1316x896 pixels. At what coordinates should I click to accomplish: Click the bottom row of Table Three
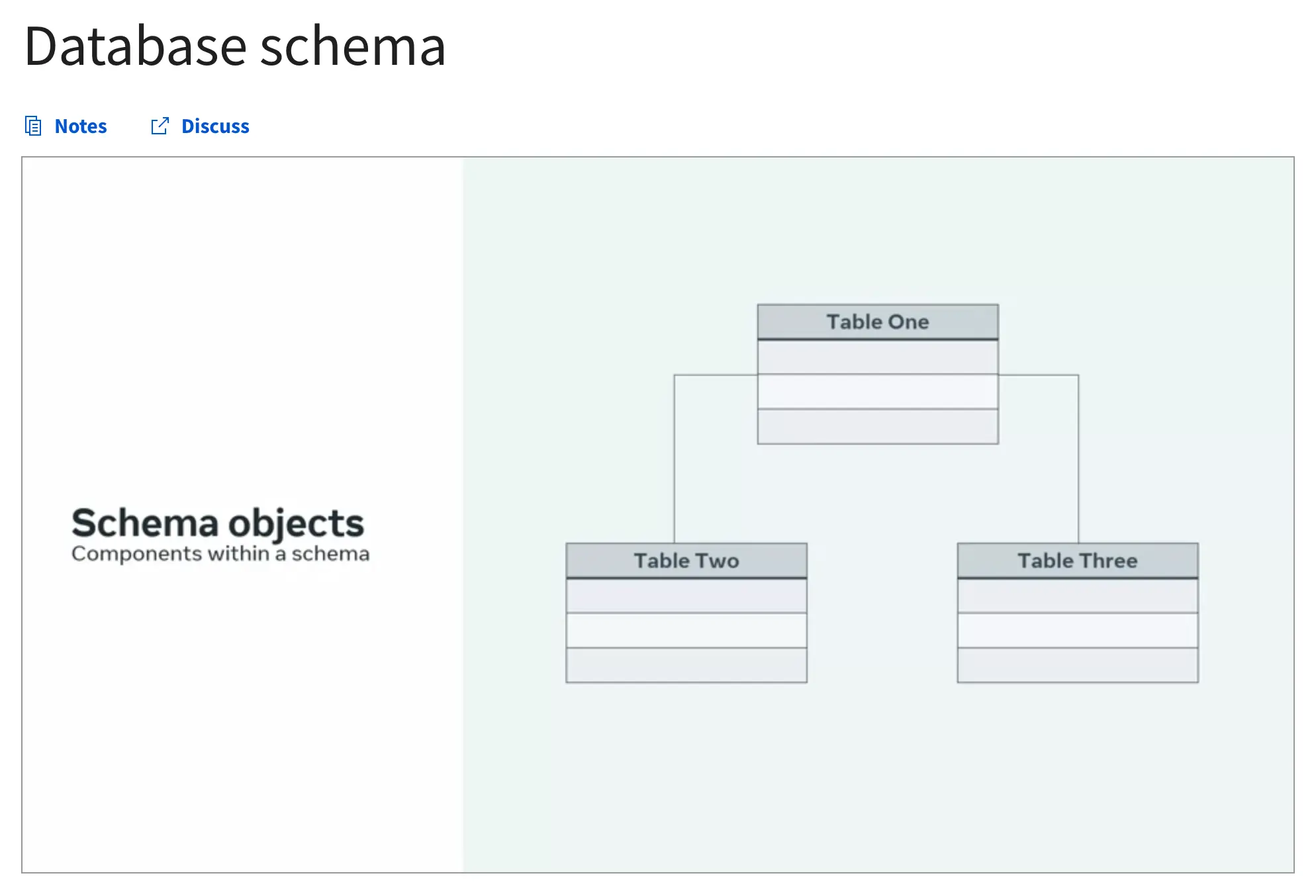pyautogui.click(x=1078, y=666)
